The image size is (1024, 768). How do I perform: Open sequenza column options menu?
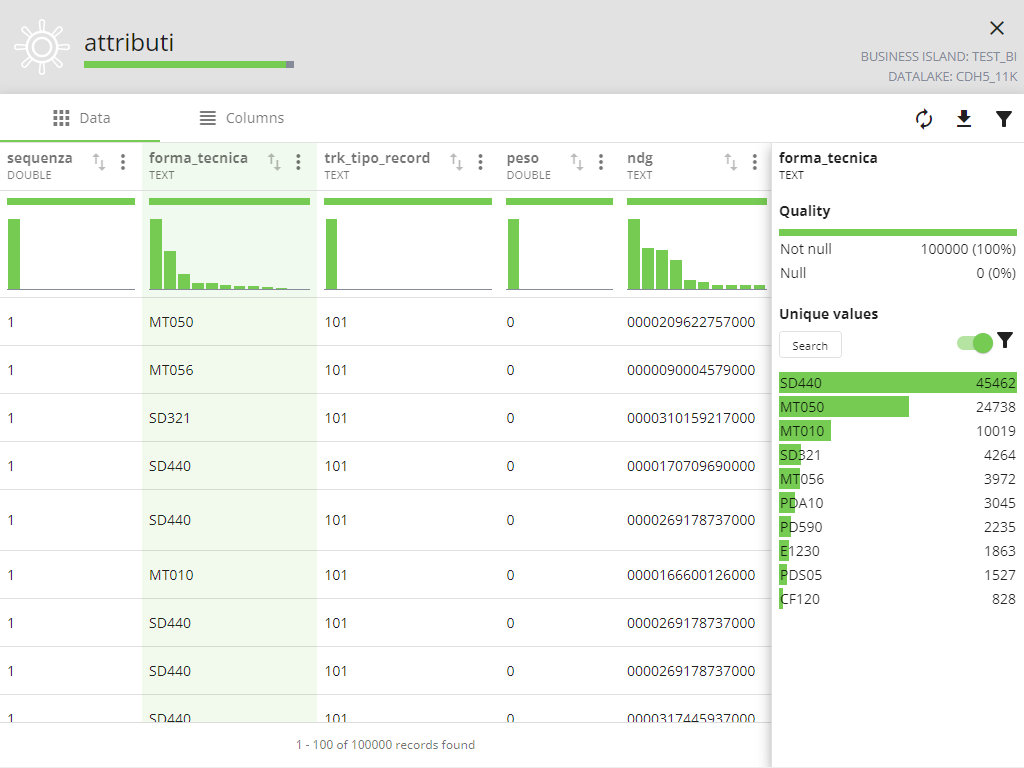[x=123, y=162]
